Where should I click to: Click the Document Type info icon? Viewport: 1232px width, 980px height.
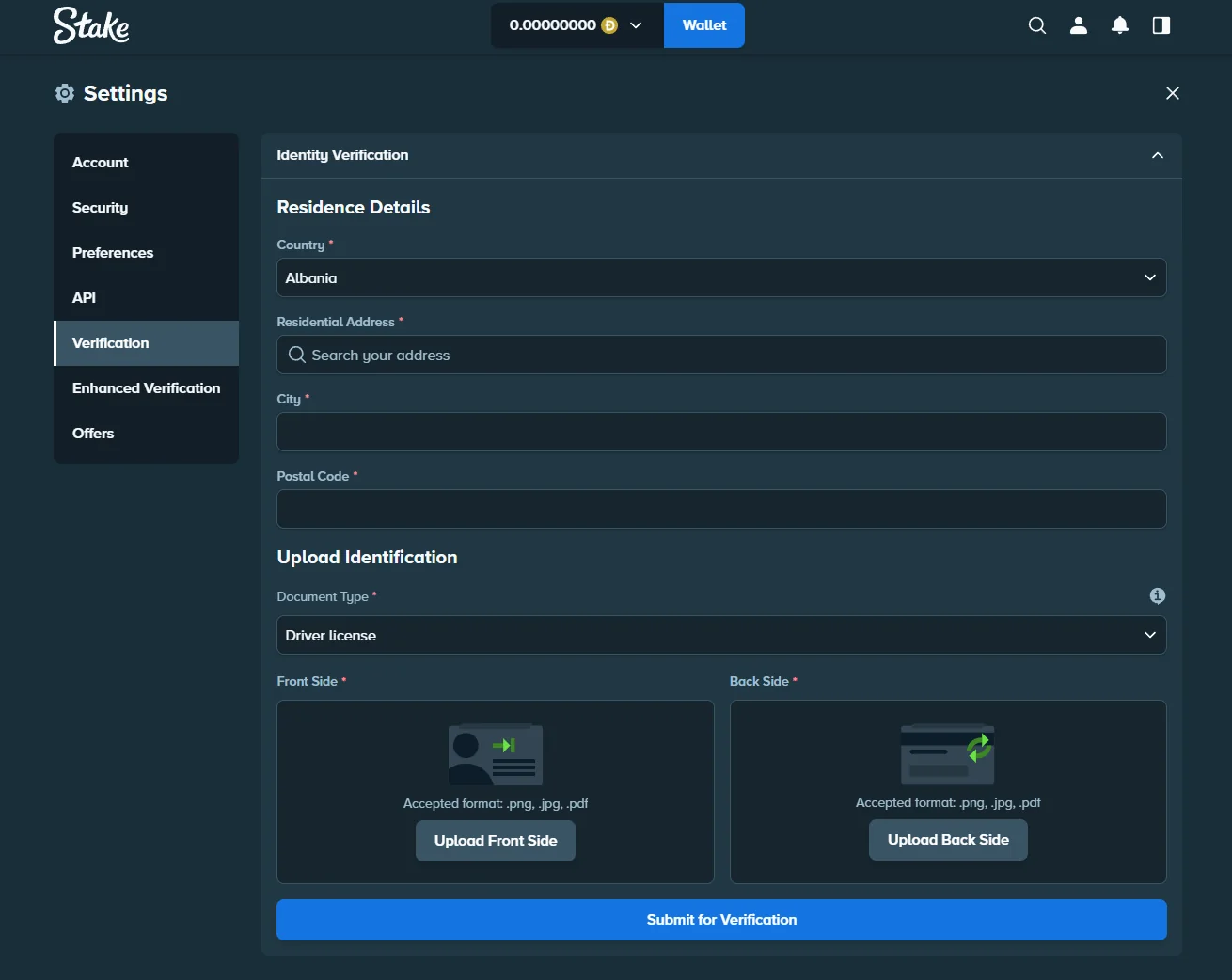(x=1158, y=595)
